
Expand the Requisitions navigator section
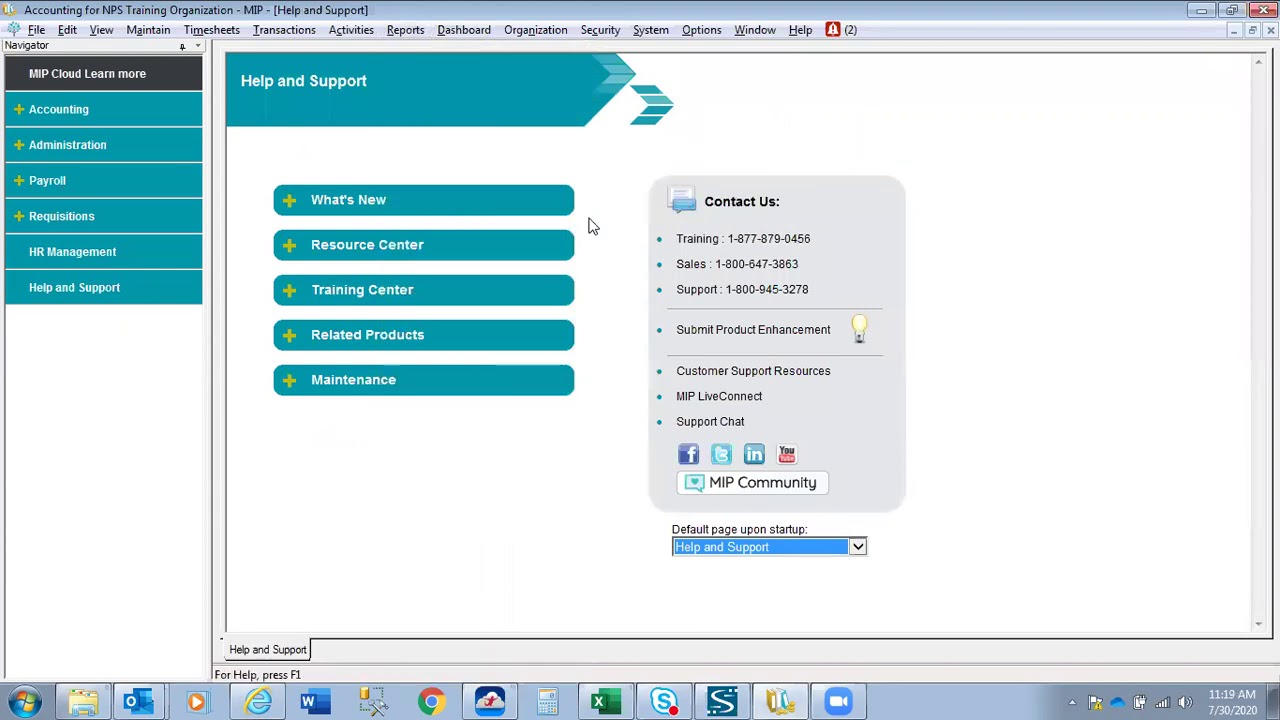coord(104,216)
